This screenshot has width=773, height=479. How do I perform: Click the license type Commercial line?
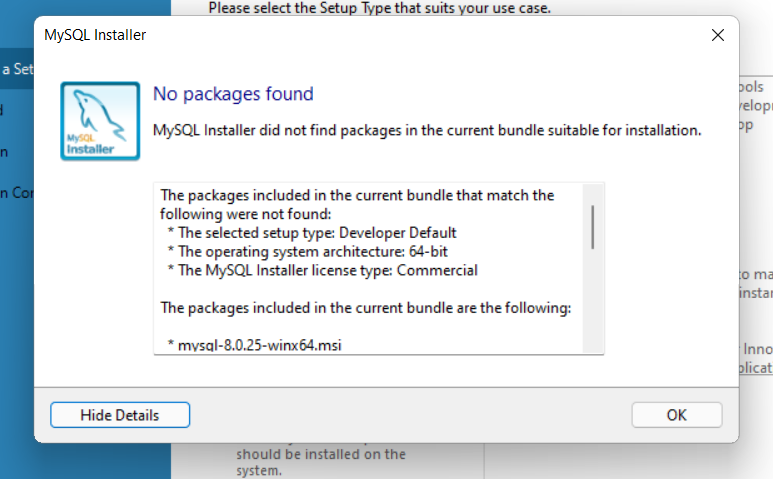[322, 270]
